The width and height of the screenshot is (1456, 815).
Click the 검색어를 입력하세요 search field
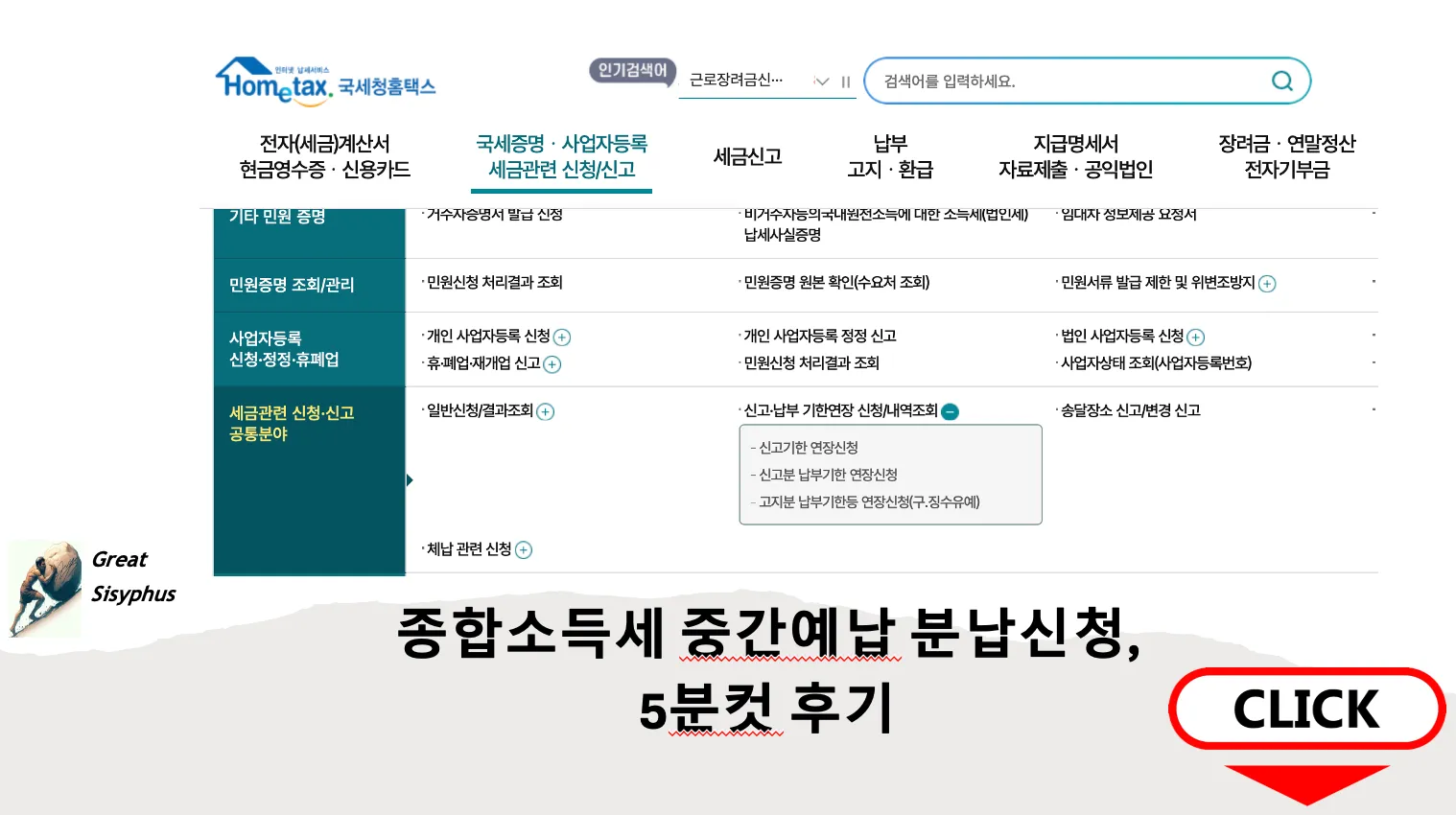pos(1055,81)
